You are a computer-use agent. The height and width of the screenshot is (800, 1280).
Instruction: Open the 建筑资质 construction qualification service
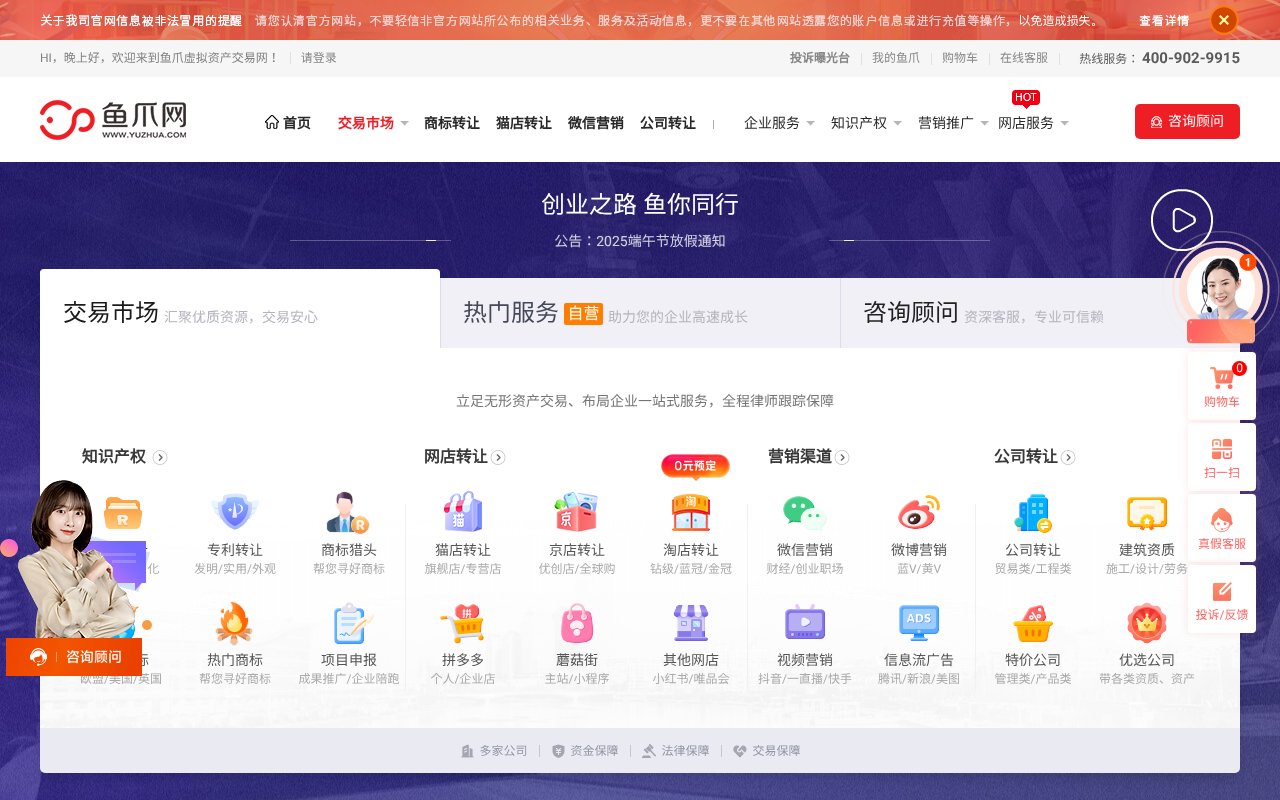1146,513
